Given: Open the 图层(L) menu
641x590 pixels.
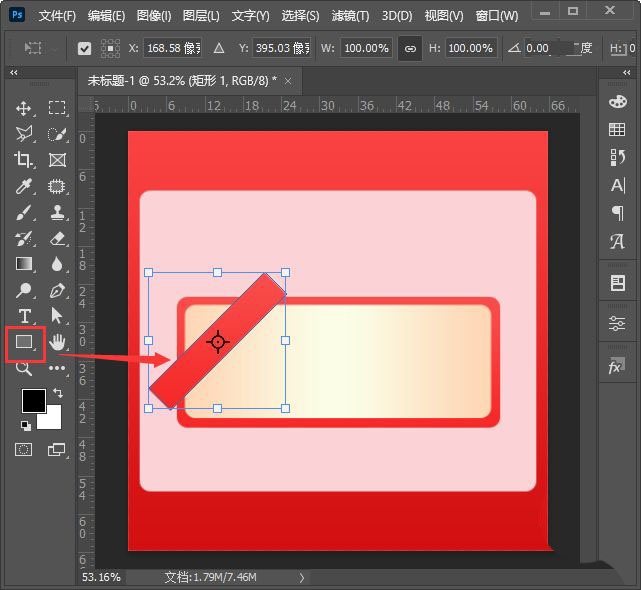Looking at the screenshot, I should [201, 16].
